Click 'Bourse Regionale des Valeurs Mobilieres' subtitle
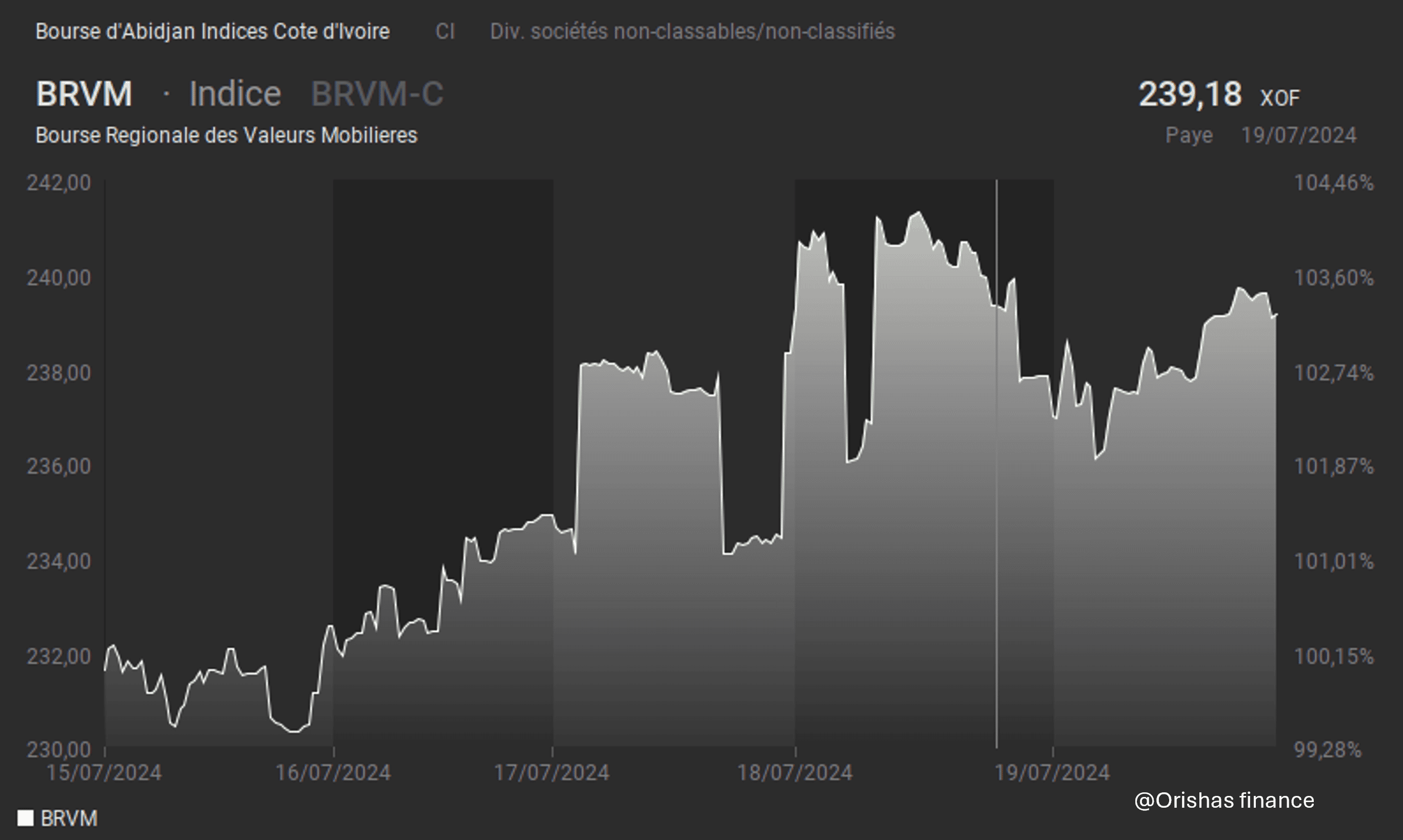Screen dimensions: 1403x840 (x=227, y=135)
